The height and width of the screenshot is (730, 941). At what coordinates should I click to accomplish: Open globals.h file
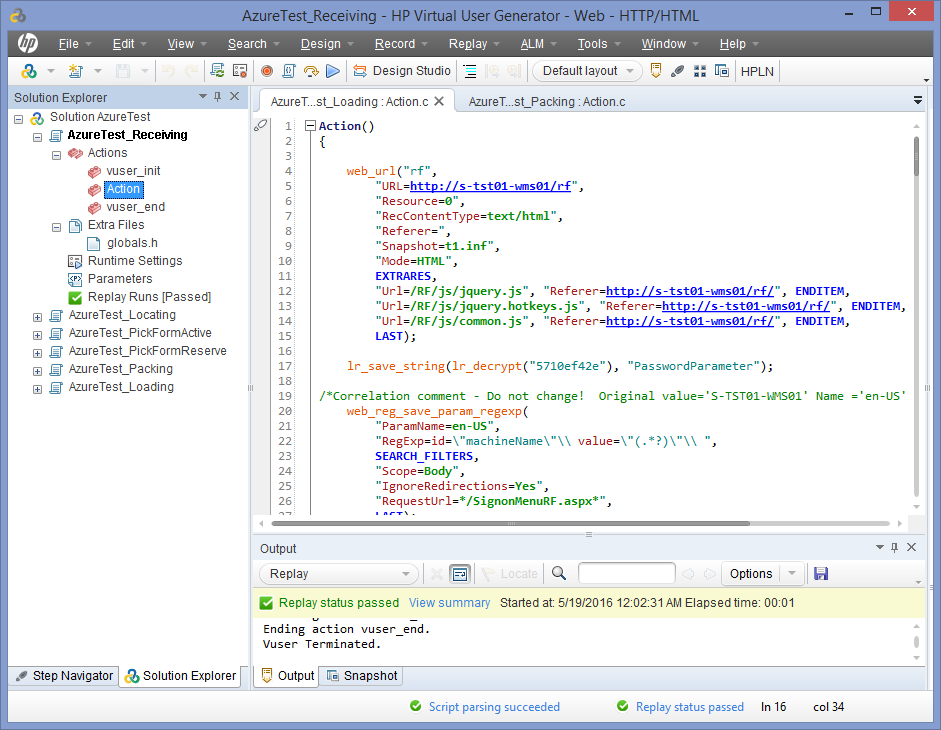132,243
